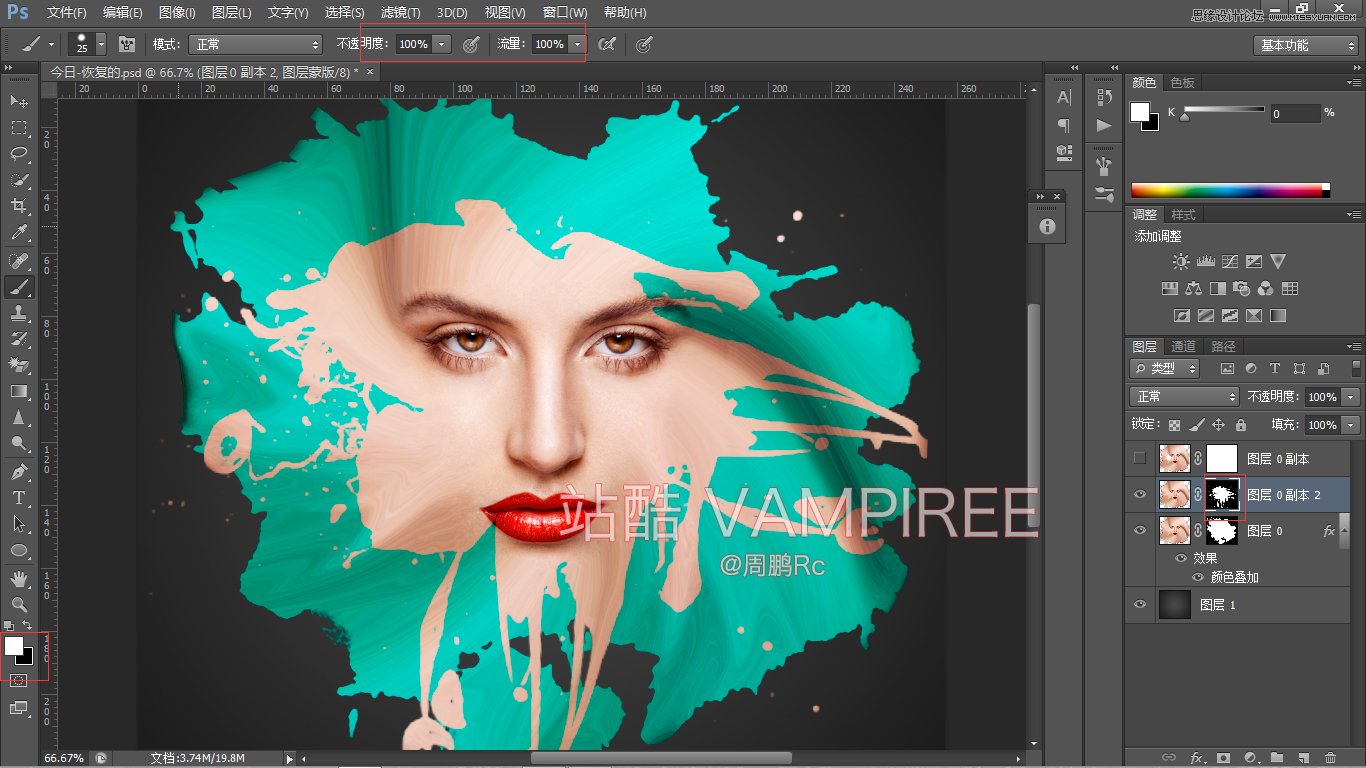This screenshot has width=1366, height=768.
Task: Switch to the 样式 tab
Action: pos(1183,215)
